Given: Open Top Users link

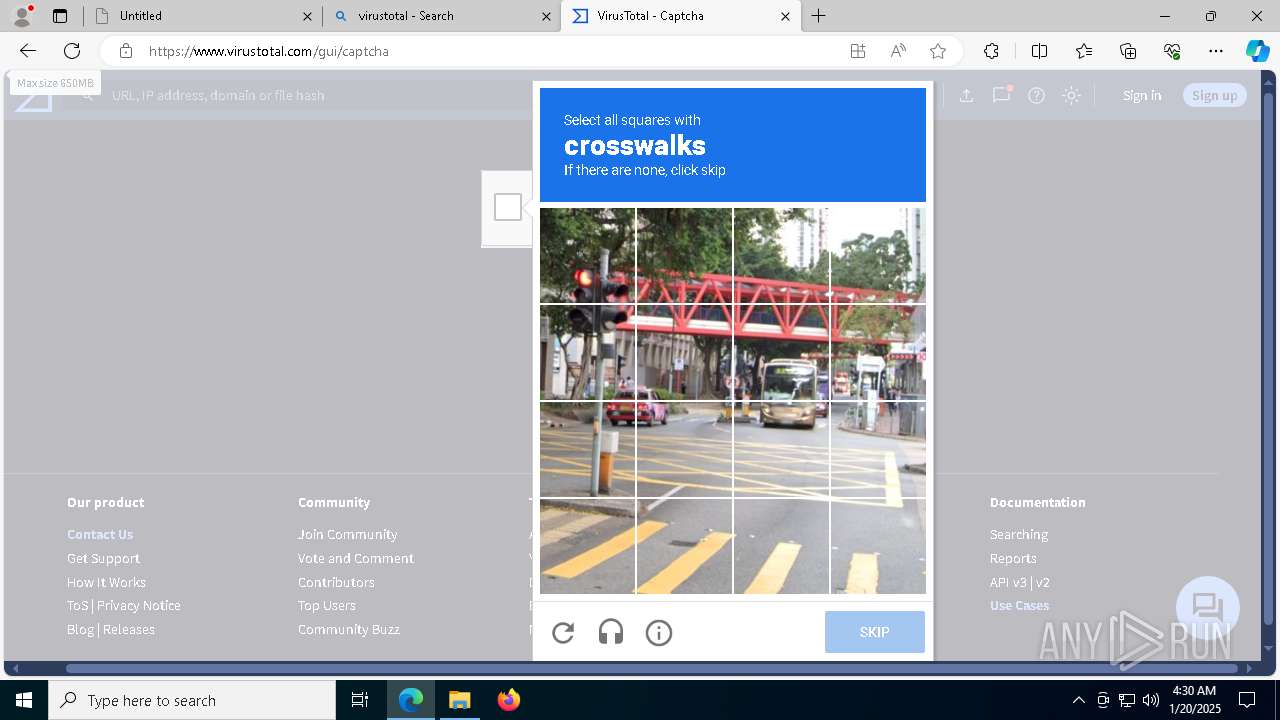Looking at the screenshot, I should pyautogui.click(x=326, y=605).
